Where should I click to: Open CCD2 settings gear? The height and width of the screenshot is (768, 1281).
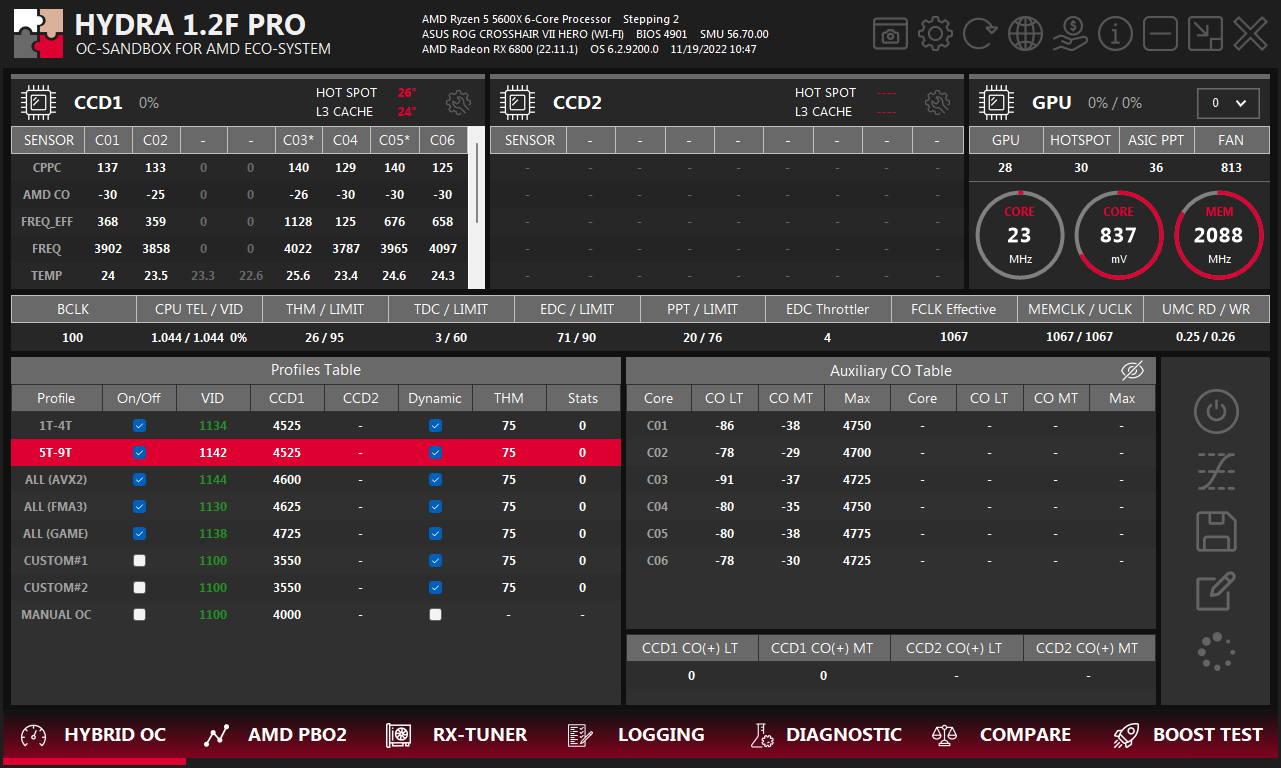pyautogui.click(x=937, y=102)
